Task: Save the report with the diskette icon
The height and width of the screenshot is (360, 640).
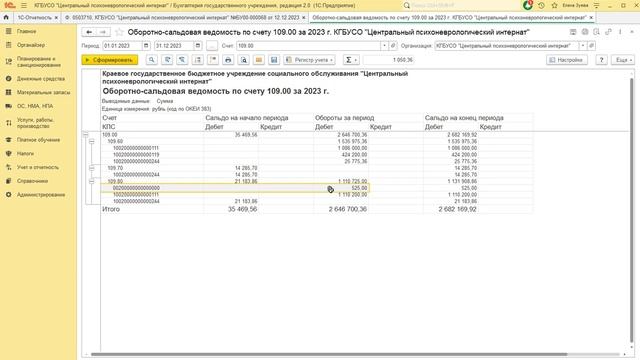Action: tap(274, 60)
